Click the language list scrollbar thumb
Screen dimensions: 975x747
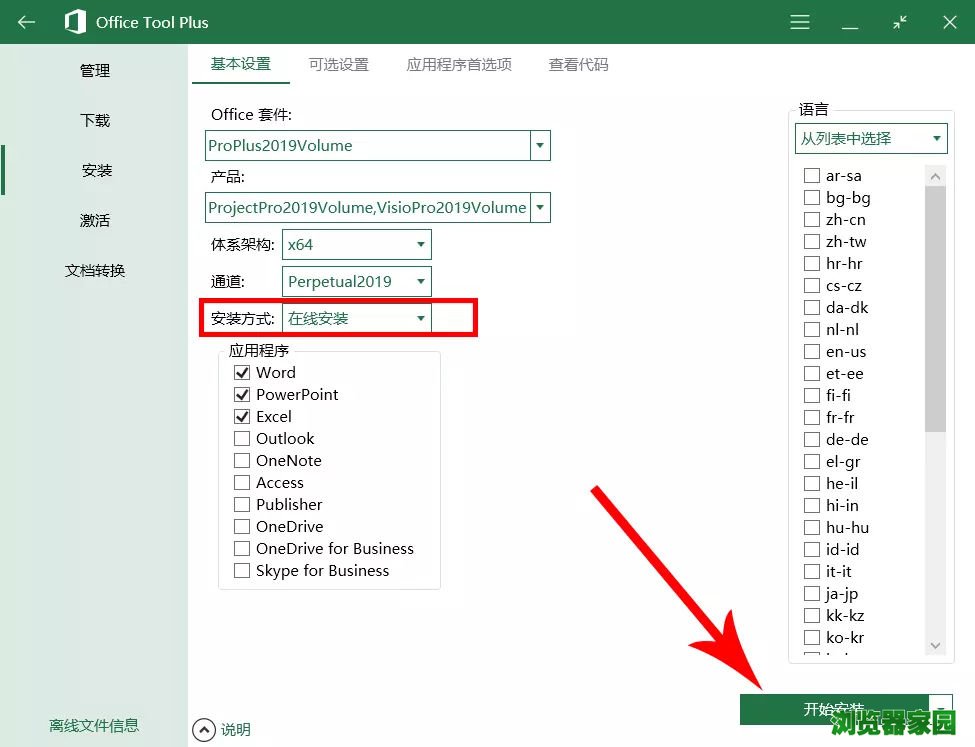pyautogui.click(x=935, y=310)
